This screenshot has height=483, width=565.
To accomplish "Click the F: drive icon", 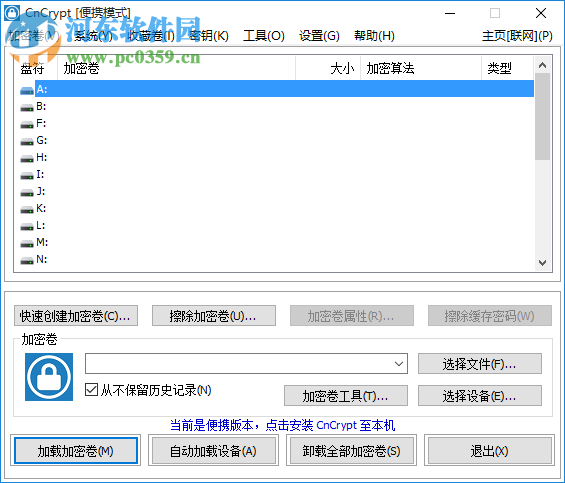I will (x=27, y=124).
